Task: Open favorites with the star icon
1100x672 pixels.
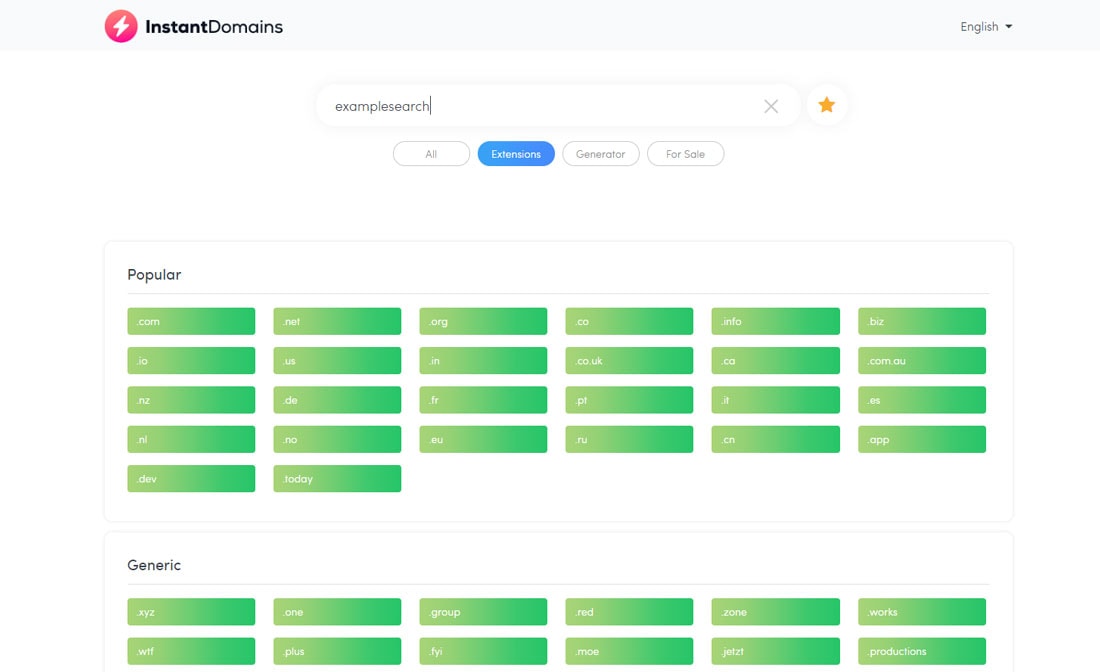Action: (x=827, y=105)
